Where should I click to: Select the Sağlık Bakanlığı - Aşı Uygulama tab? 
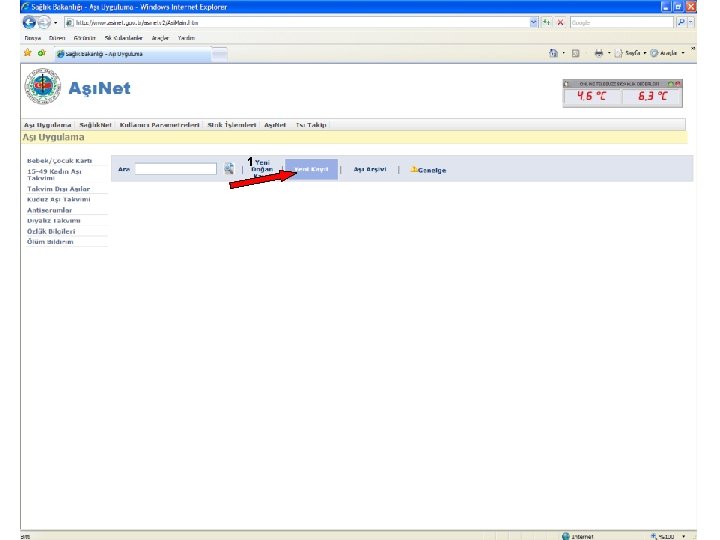[131, 54]
